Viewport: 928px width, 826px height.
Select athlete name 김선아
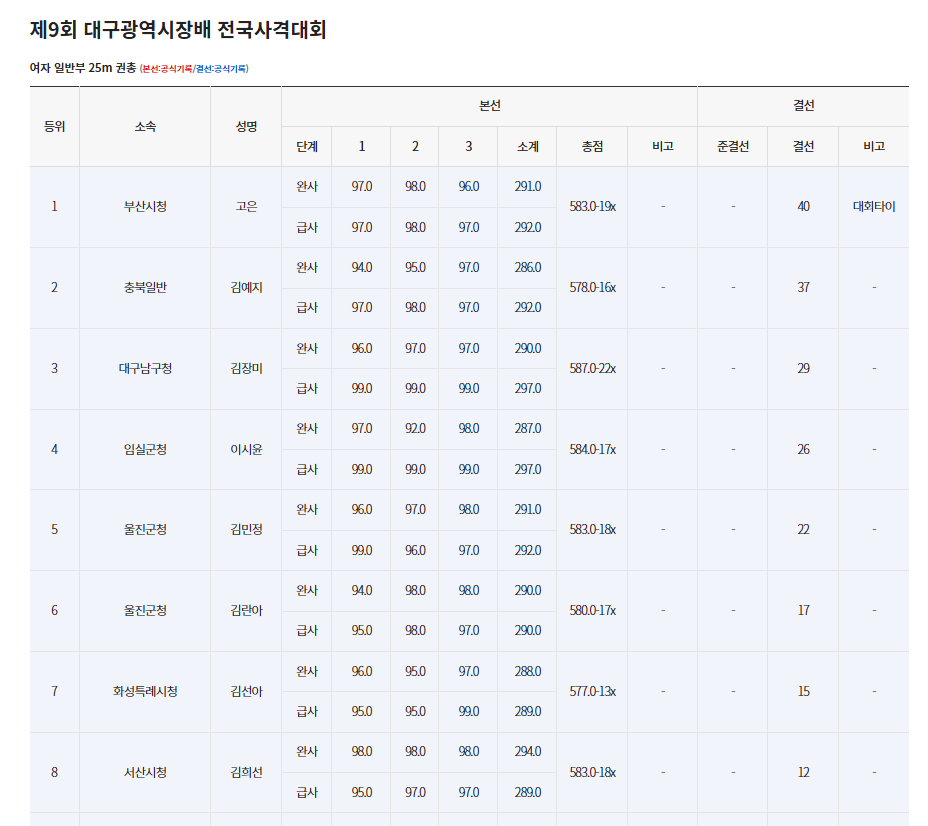(246, 692)
